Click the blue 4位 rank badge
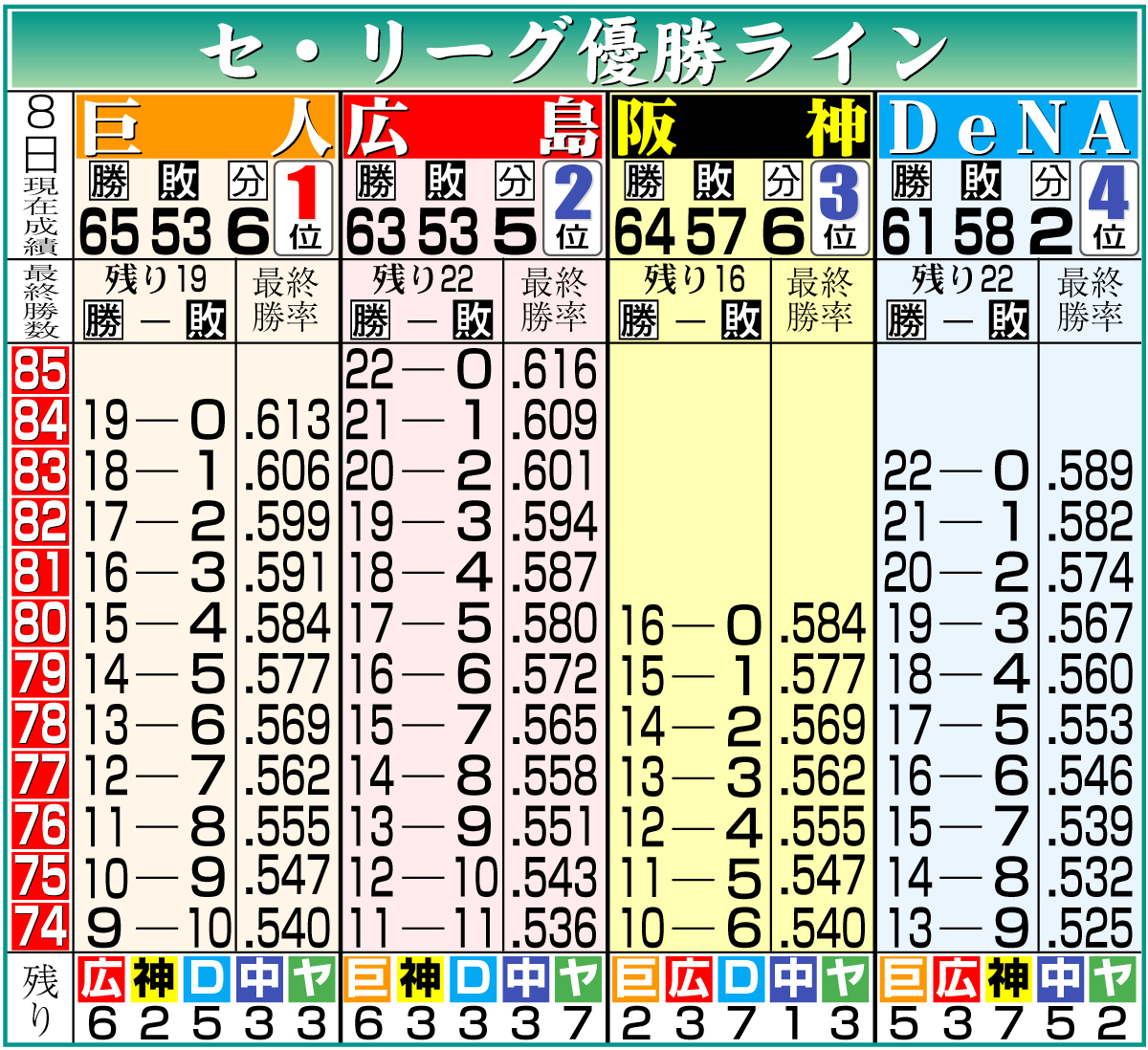Image resolution: width=1148 pixels, height=1050 pixels. pyautogui.click(x=1108, y=208)
